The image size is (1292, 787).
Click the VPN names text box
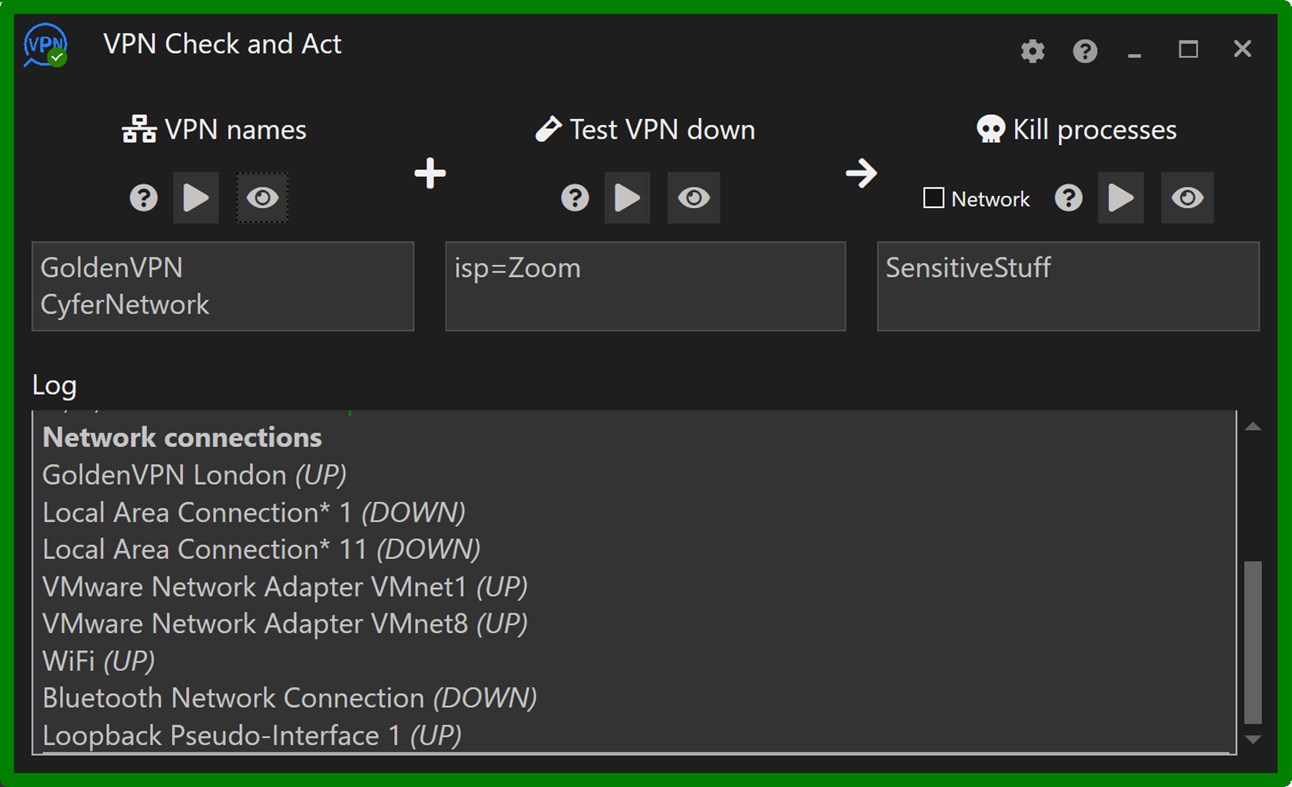tap(223, 286)
